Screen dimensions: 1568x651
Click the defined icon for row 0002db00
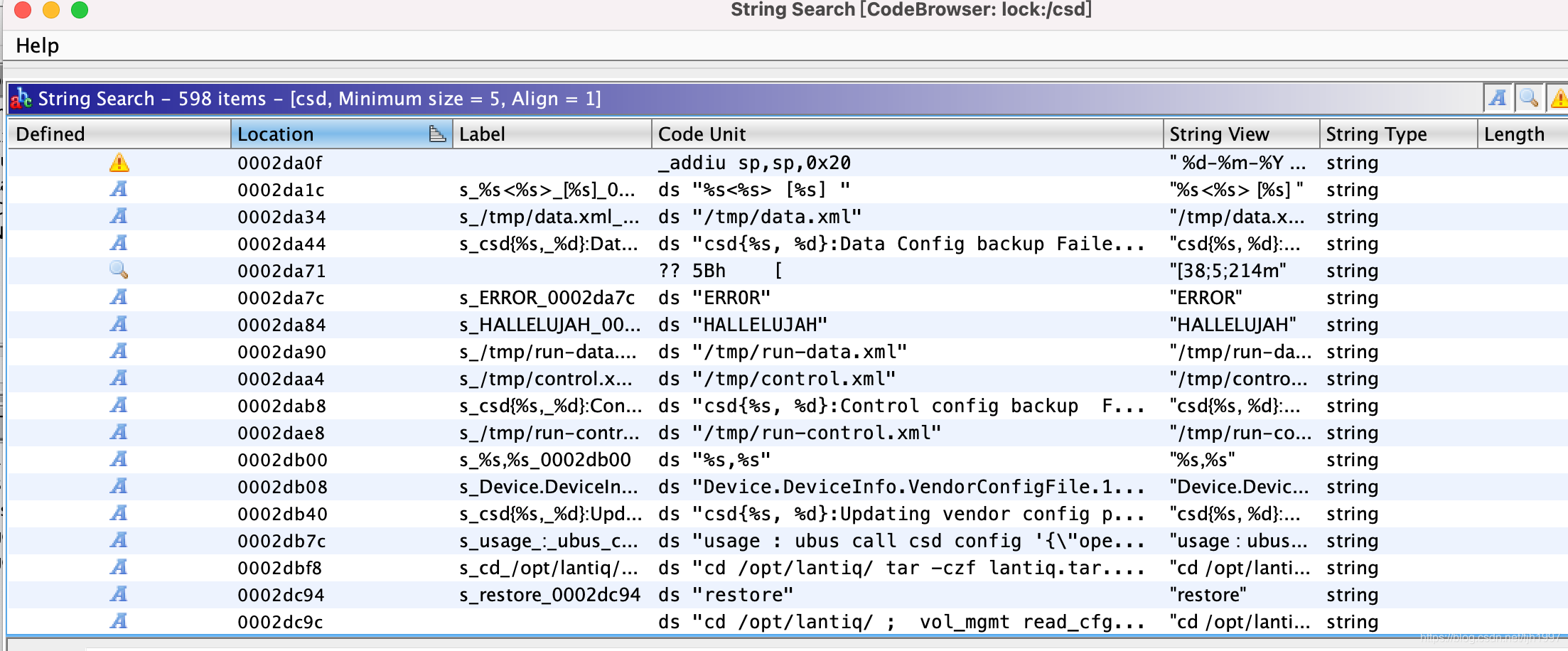pos(119,459)
